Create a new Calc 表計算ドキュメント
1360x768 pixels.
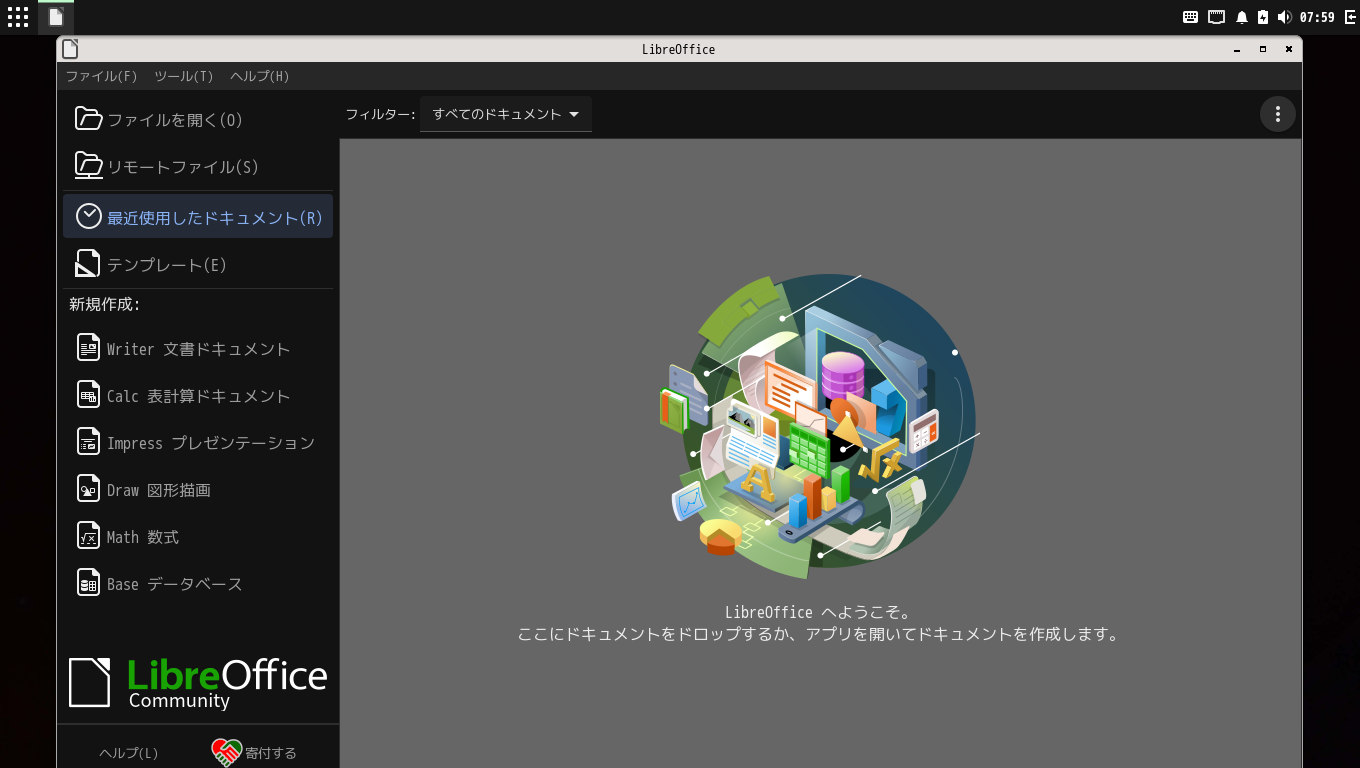[198, 395]
